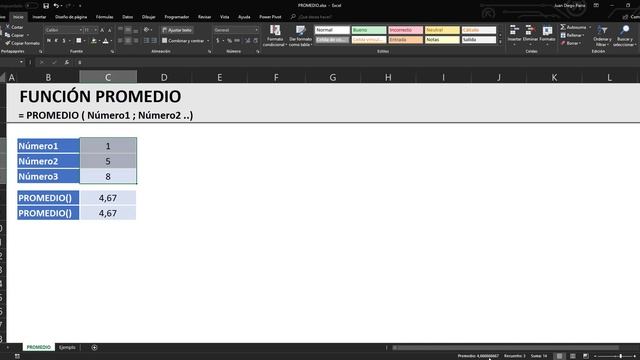The width and height of the screenshot is (640, 360).
Task: Toggle horizontal center alignment icon
Action: [128, 41]
